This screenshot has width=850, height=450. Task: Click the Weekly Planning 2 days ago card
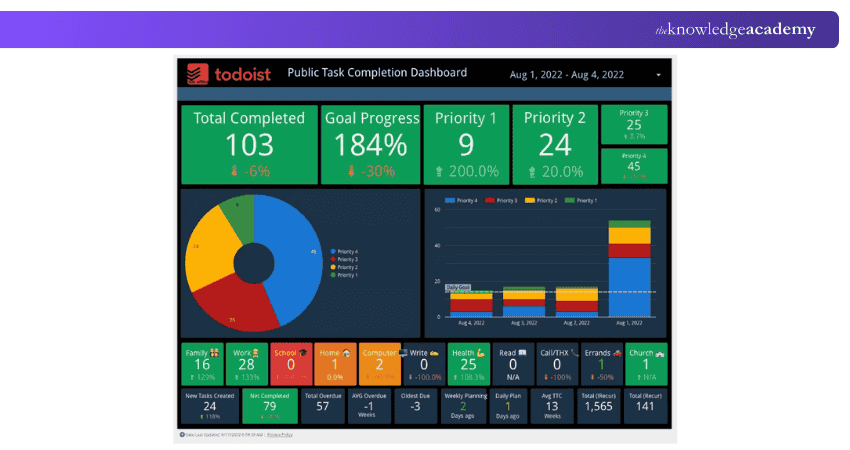[463, 406]
